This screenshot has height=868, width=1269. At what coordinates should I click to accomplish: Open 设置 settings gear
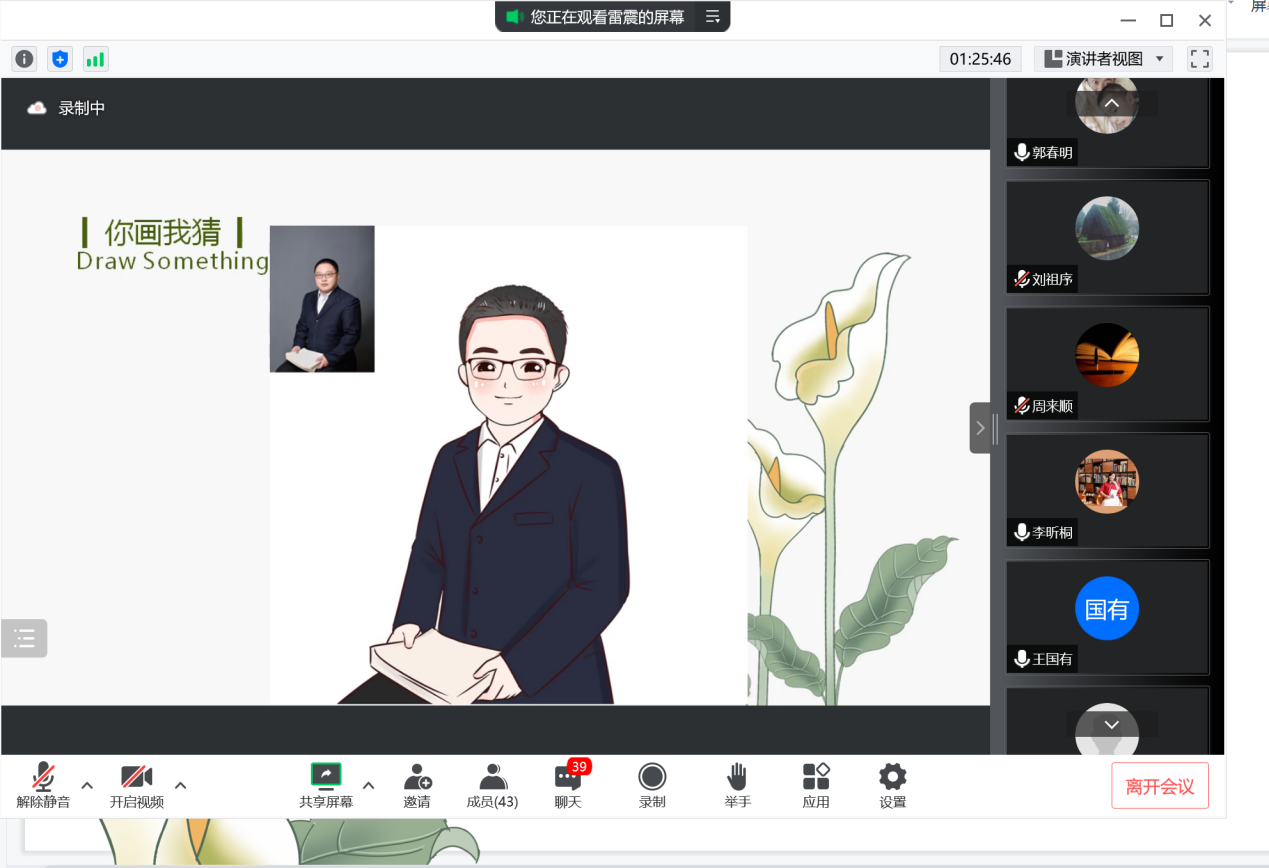pyautogui.click(x=892, y=786)
